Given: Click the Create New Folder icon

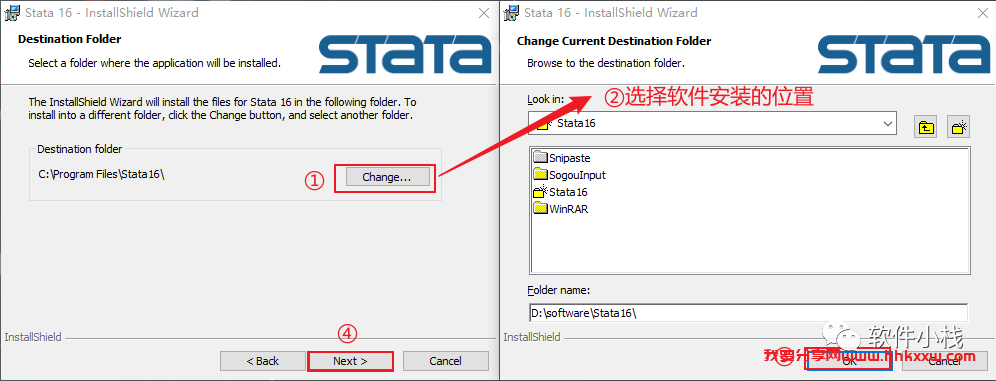Looking at the screenshot, I should coord(958,126).
